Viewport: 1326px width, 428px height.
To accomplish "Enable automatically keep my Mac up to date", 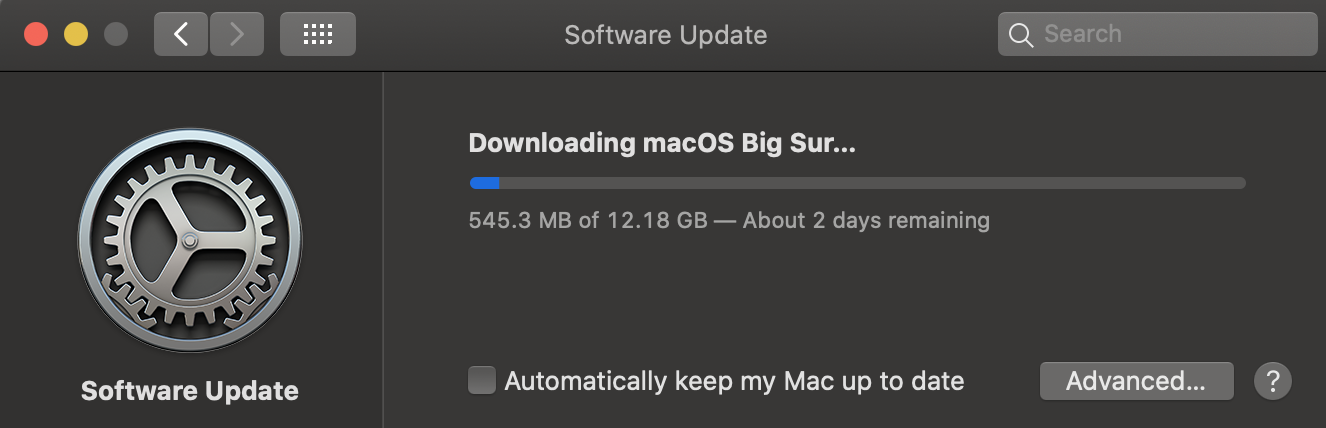I will [x=482, y=381].
